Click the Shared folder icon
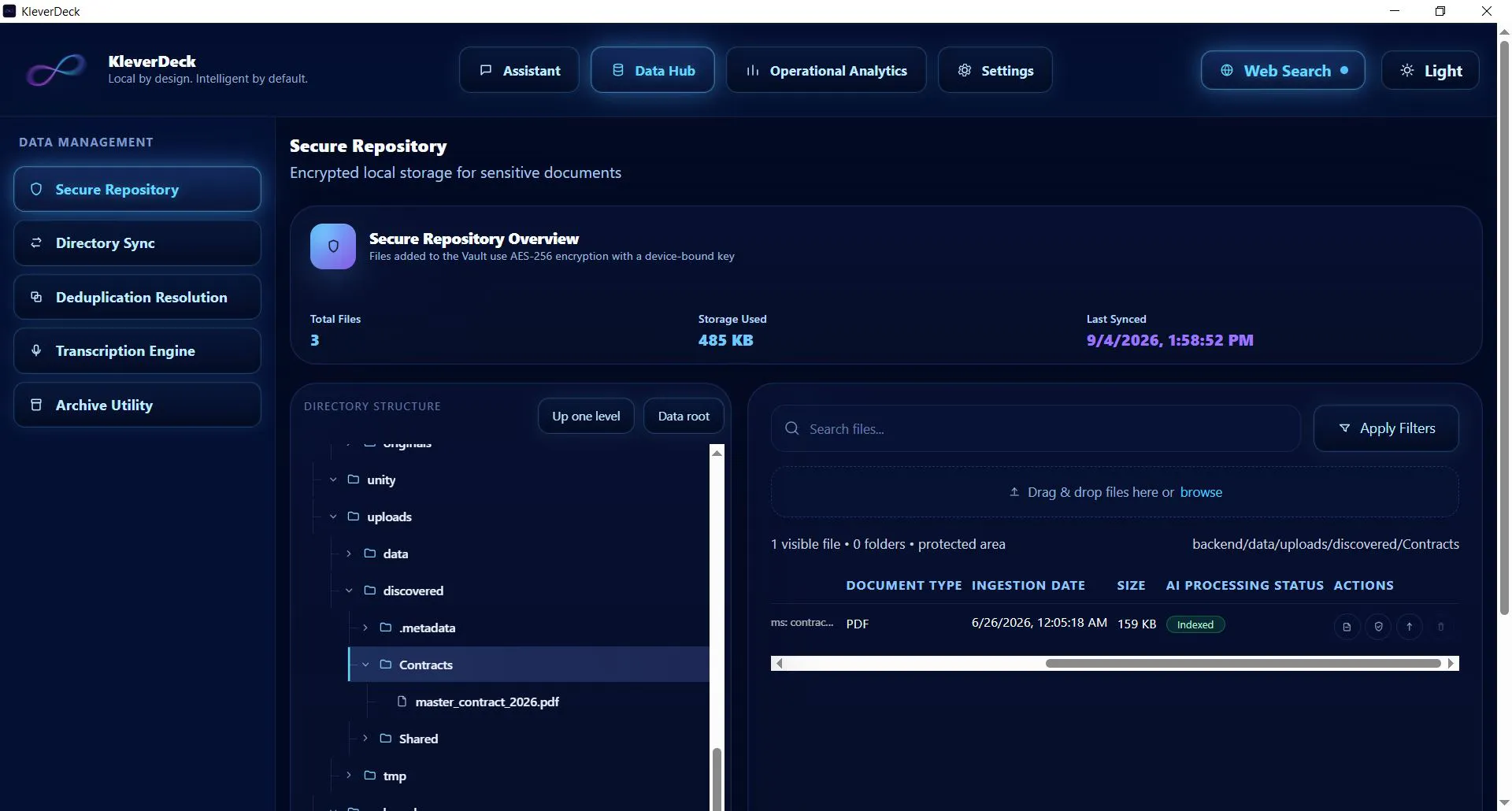Image resolution: width=1512 pixels, height=811 pixels. click(x=386, y=739)
